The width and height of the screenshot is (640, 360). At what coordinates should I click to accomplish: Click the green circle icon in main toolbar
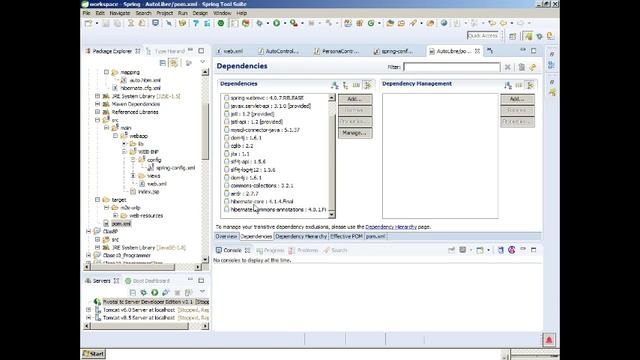click(x=221, y=23)
